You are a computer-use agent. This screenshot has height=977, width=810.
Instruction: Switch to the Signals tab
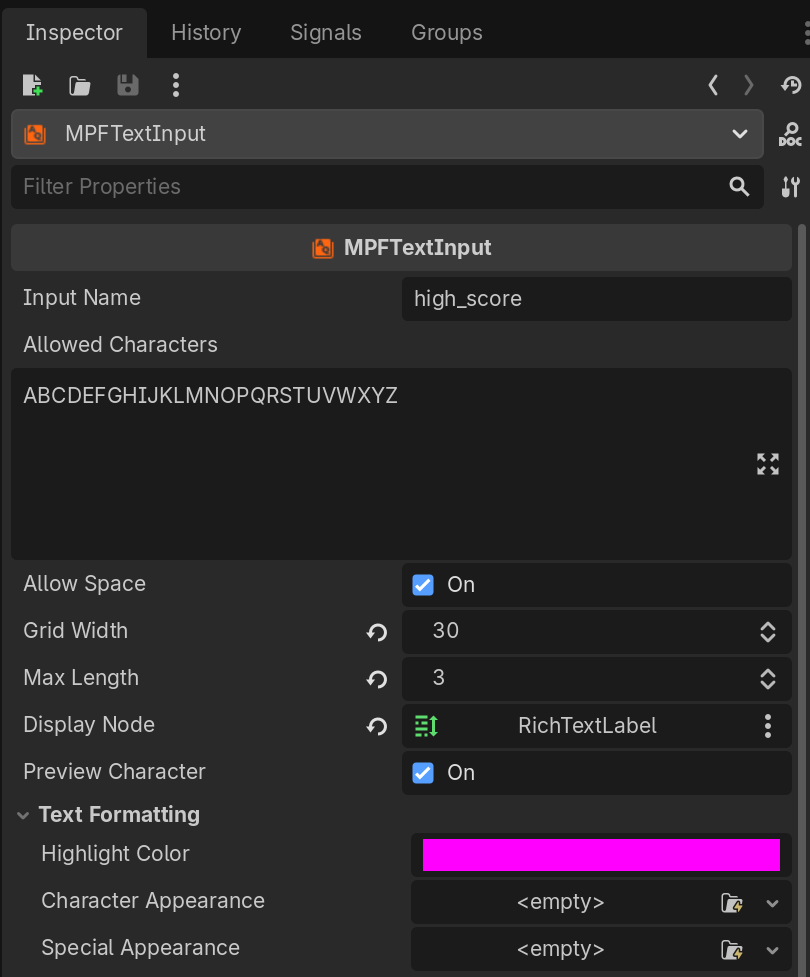tap(325, 33)
